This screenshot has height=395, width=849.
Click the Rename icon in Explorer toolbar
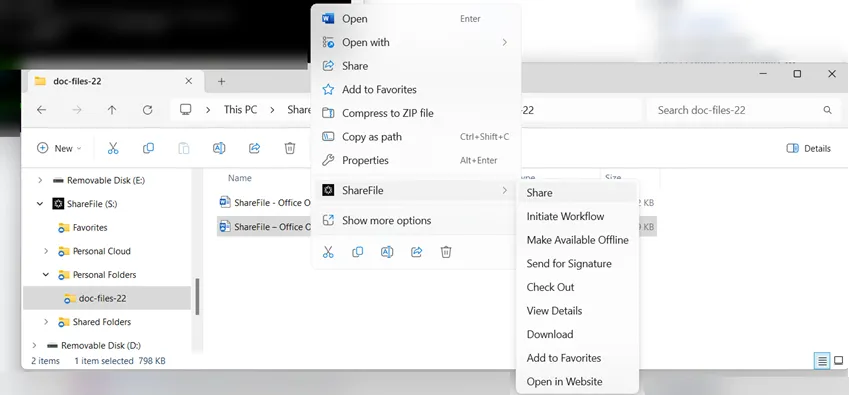point(219,148)
